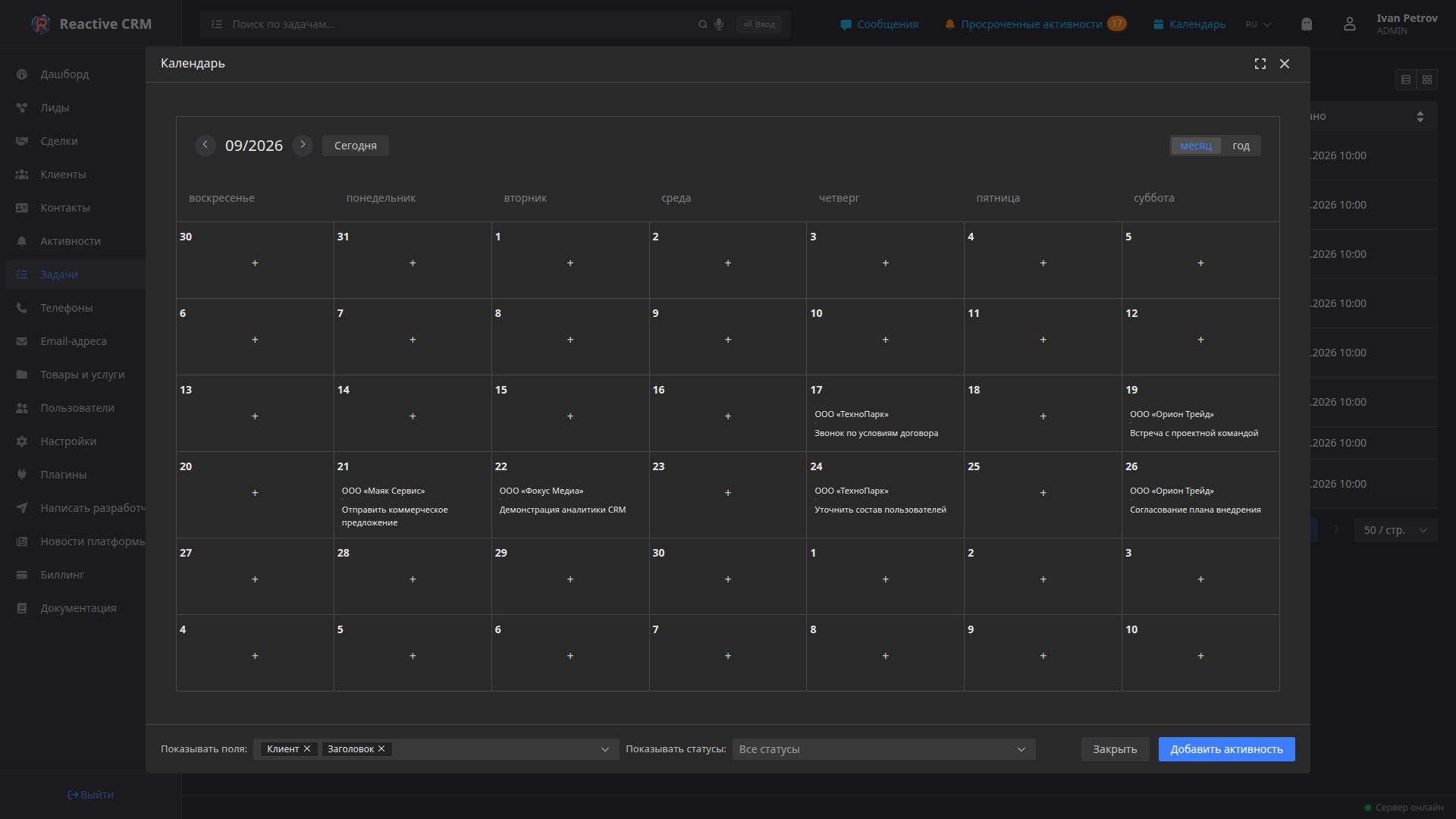
Task: Click the task search input field
Action: coord(463,24)
